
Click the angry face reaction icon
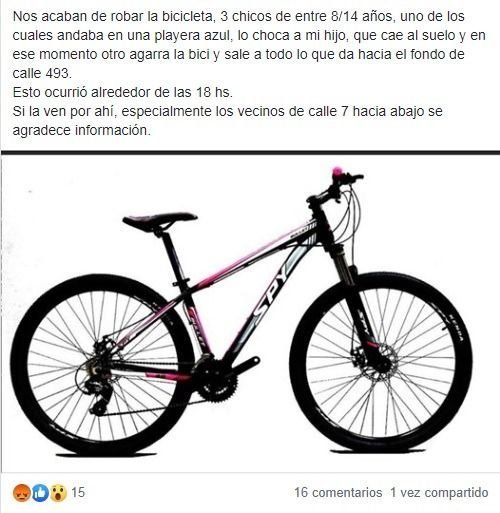click(22, 493)
